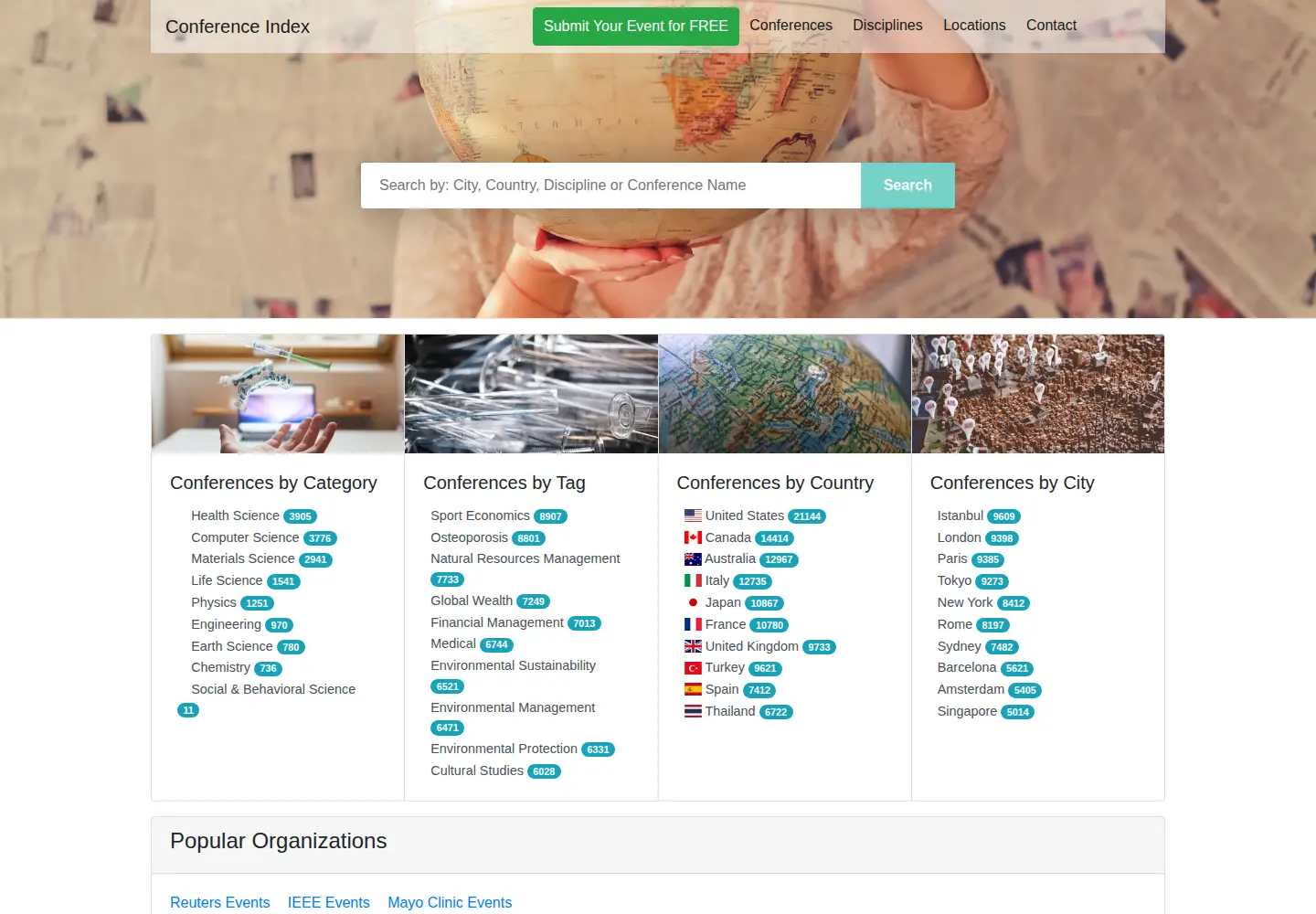Click the United States flag icon

point(693,515)
